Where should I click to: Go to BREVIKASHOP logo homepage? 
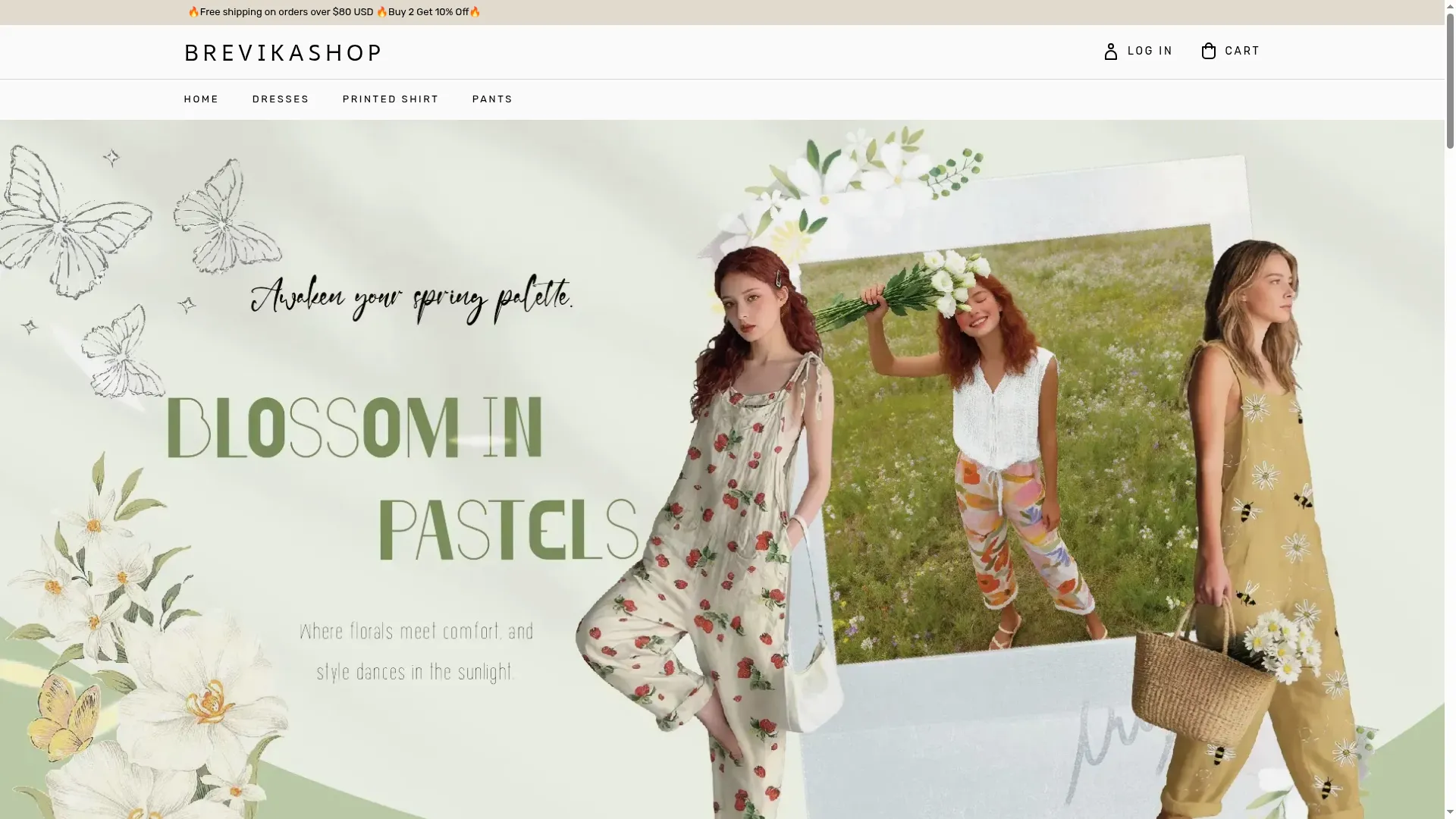point(284,52)
